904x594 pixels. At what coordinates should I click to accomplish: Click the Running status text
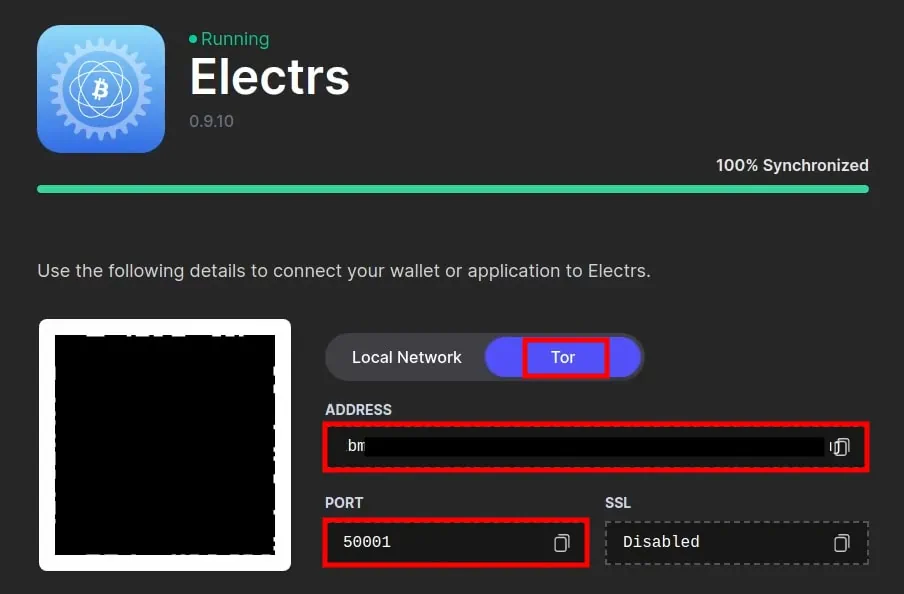pyautogui.click(x=235, y=39)
